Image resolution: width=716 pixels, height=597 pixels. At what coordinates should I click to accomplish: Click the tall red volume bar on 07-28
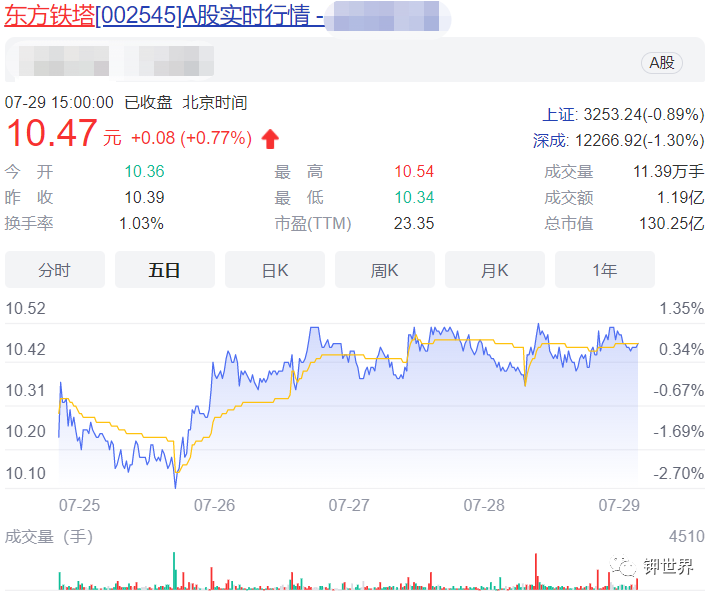[536, 571]
